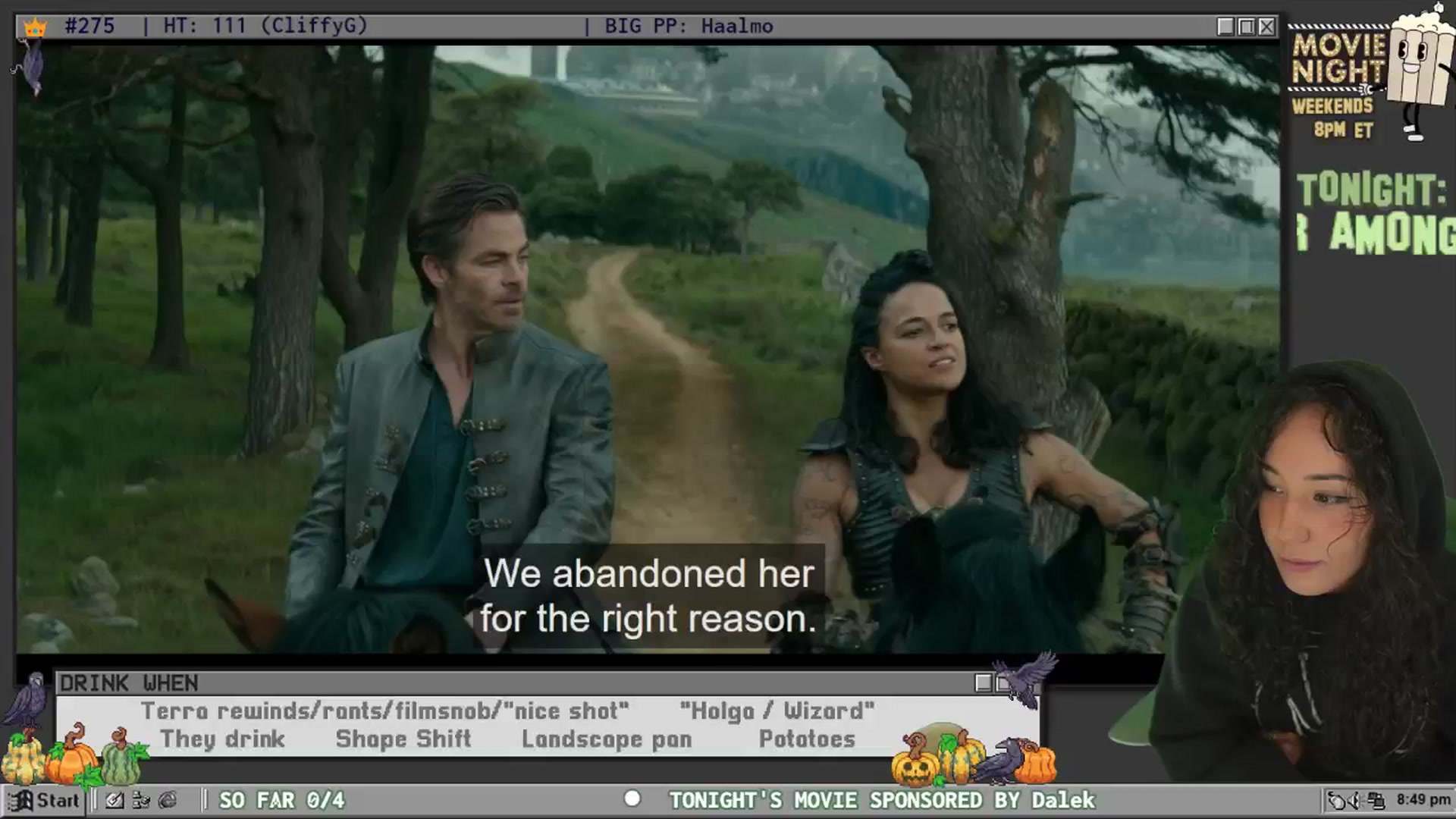Click the white record dot in taskbar

point(632,799)
